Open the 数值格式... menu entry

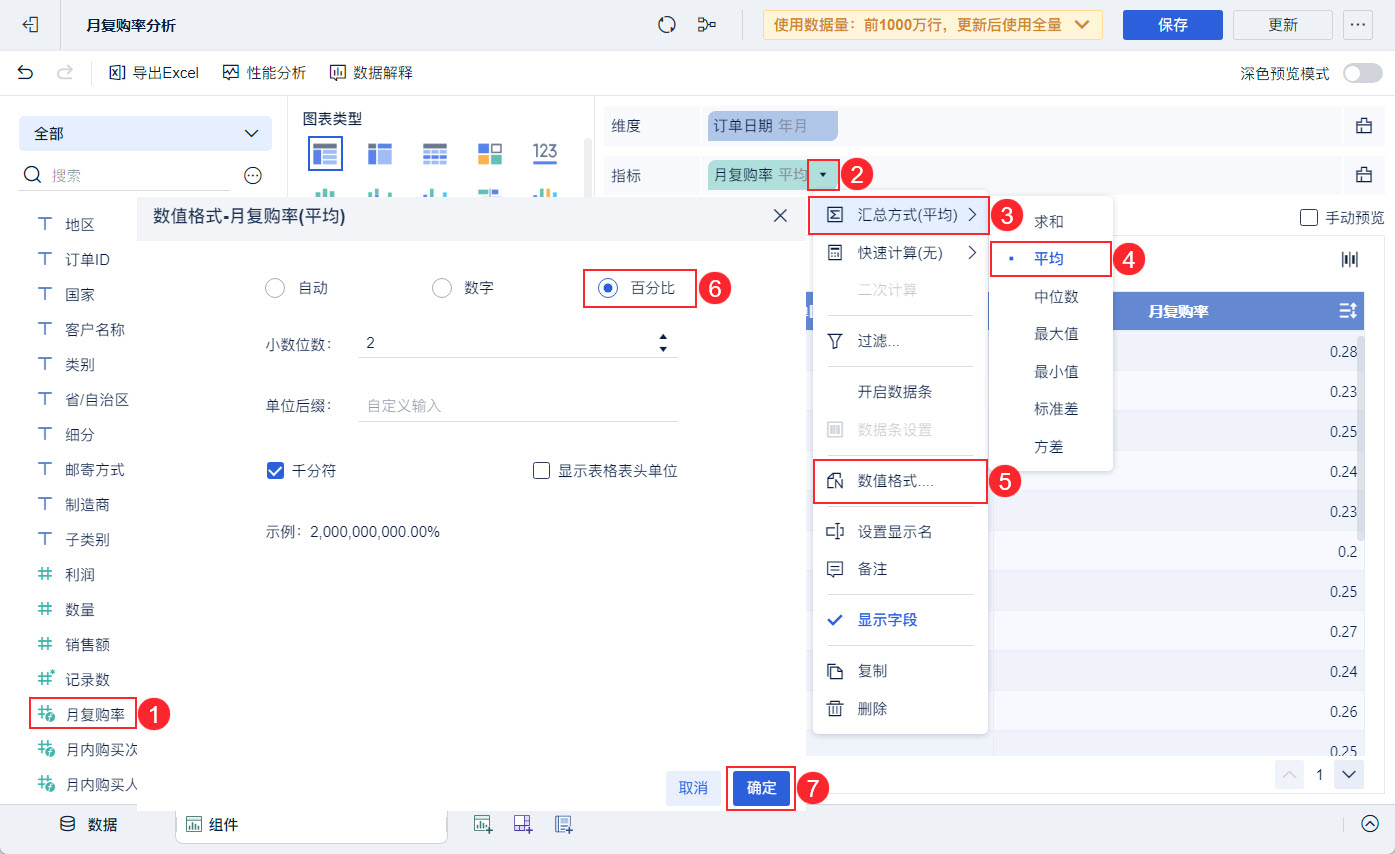pyautogui.click(x=900, y=481)
